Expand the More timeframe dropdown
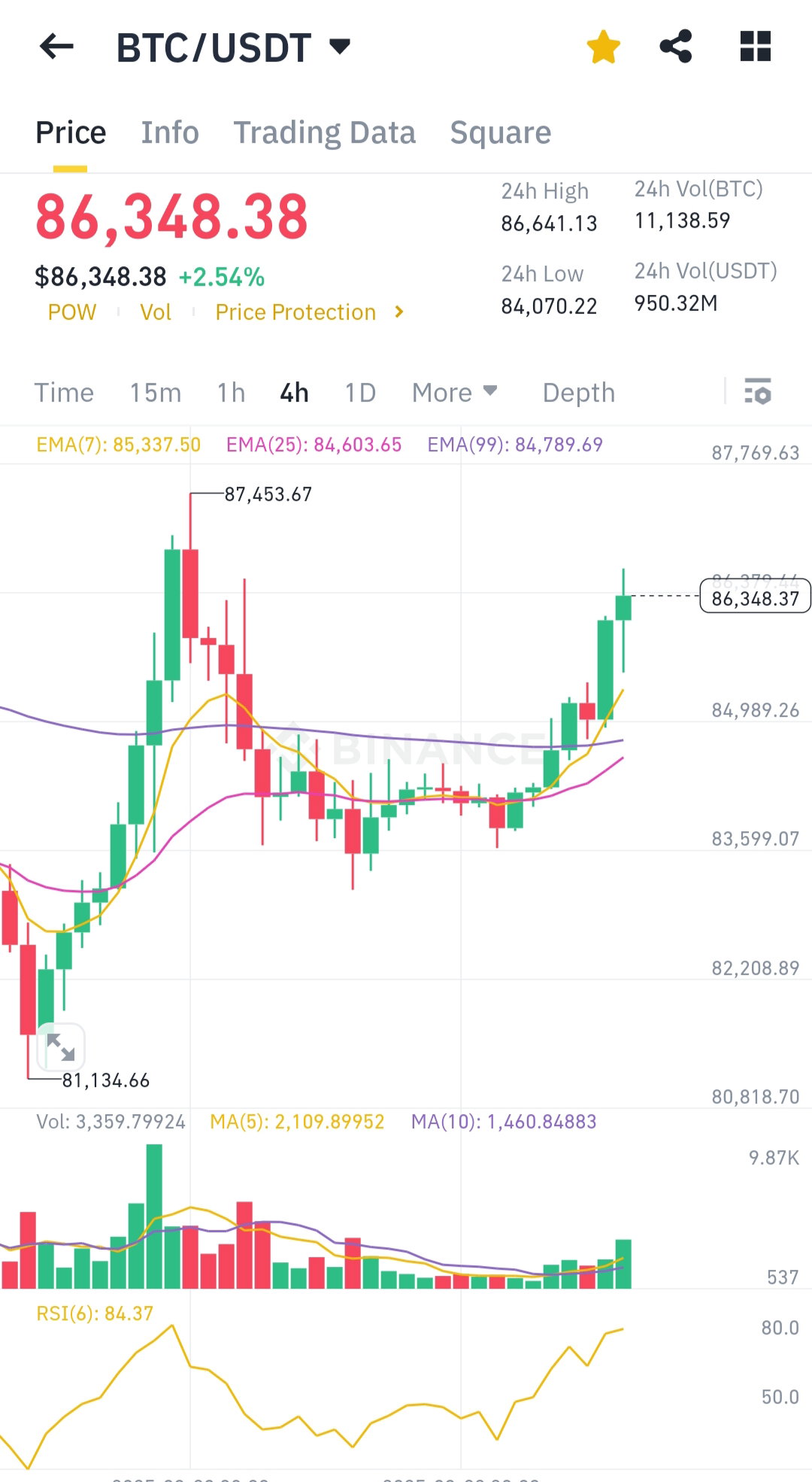 pyautogui.click(x=455, y=393)
